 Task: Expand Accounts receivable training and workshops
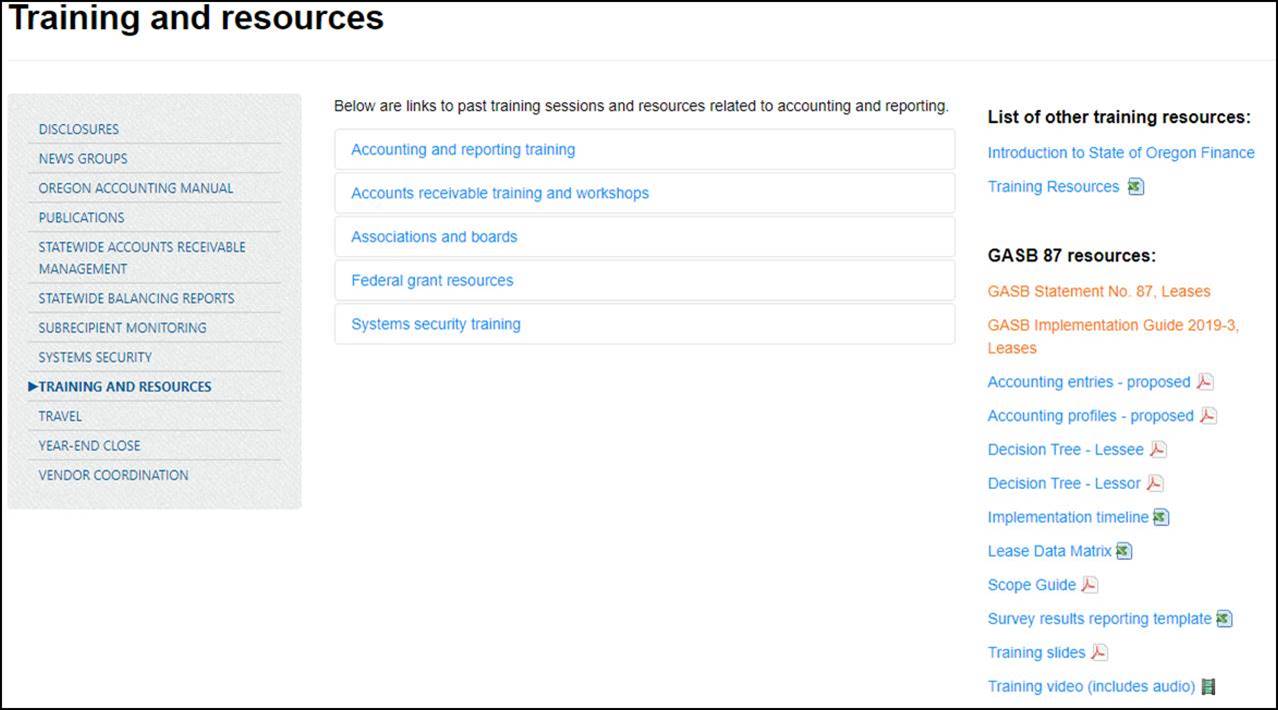pos(500,193)
